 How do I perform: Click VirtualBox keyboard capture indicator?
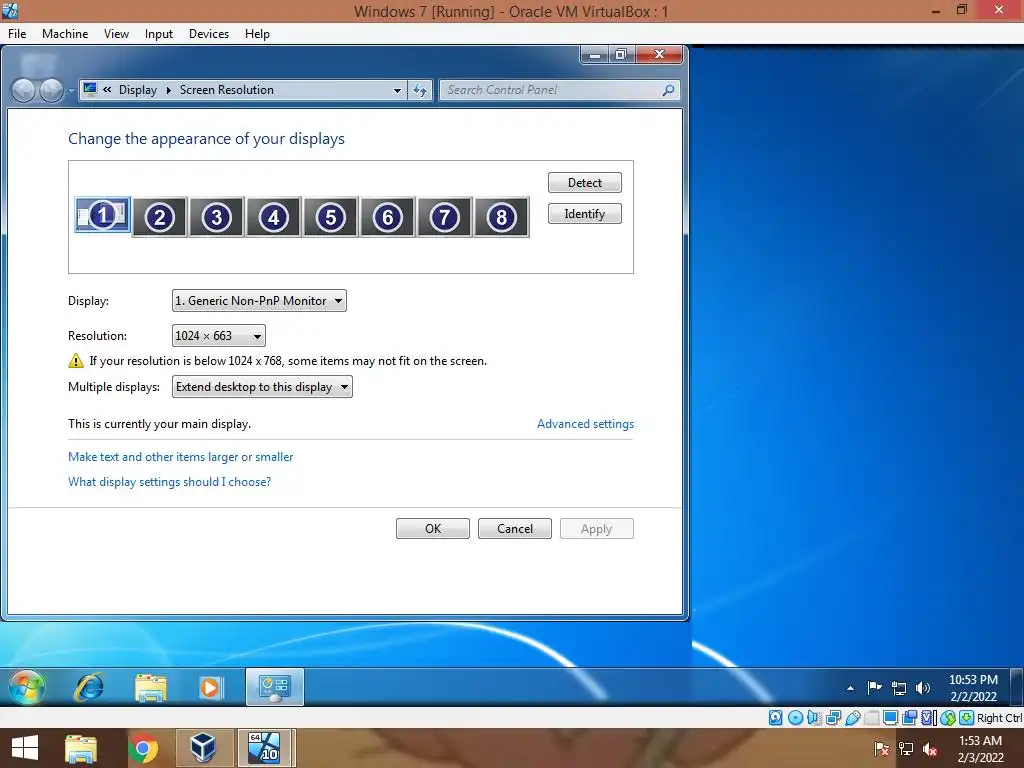coord(967,718)
